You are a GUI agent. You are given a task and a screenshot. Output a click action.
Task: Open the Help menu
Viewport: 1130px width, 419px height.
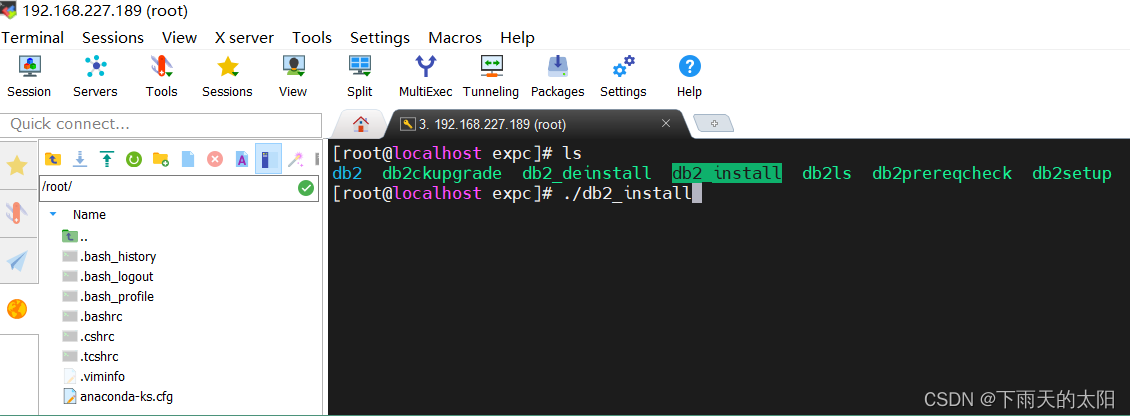click(517, 38)
